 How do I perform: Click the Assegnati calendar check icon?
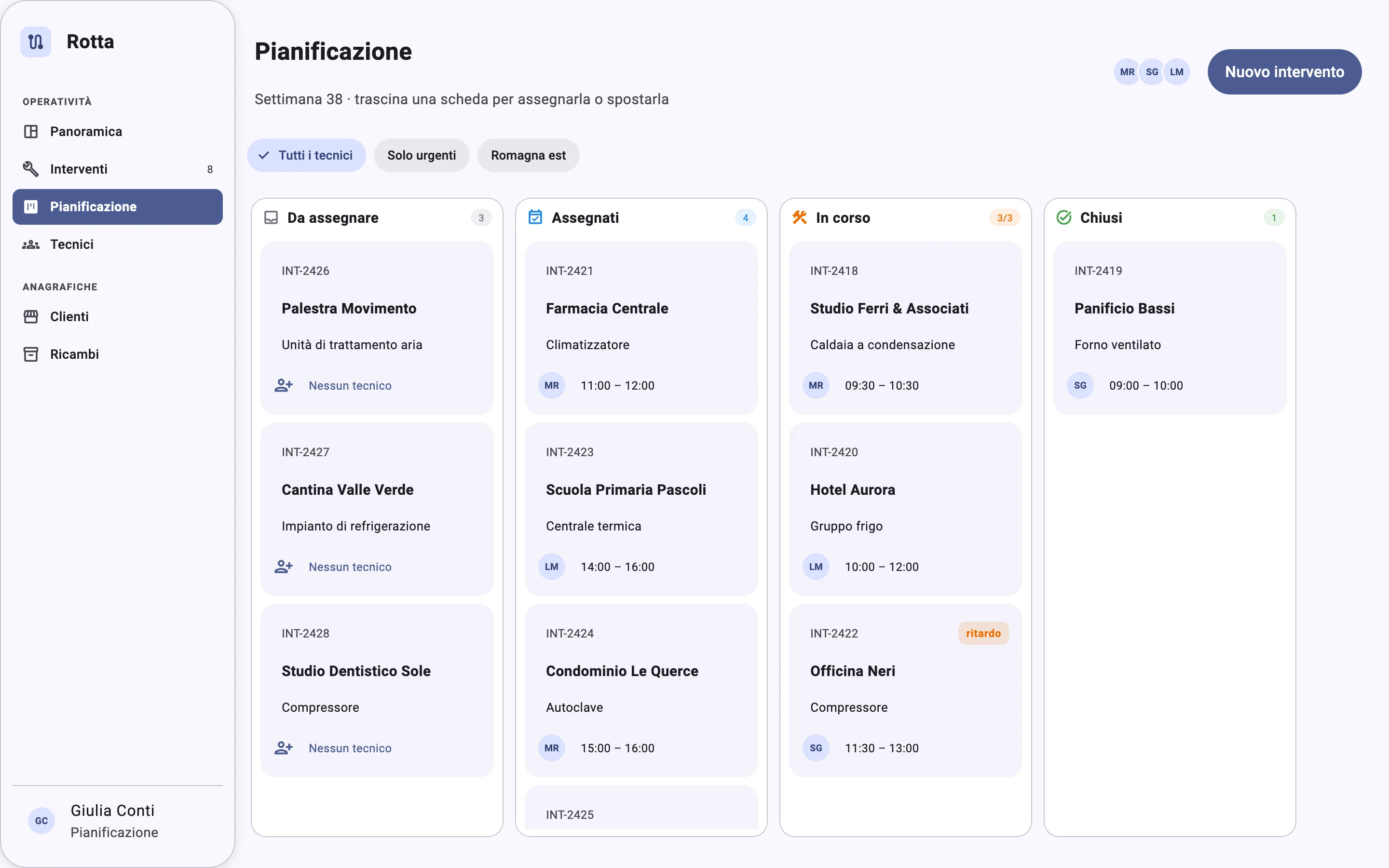535,217
